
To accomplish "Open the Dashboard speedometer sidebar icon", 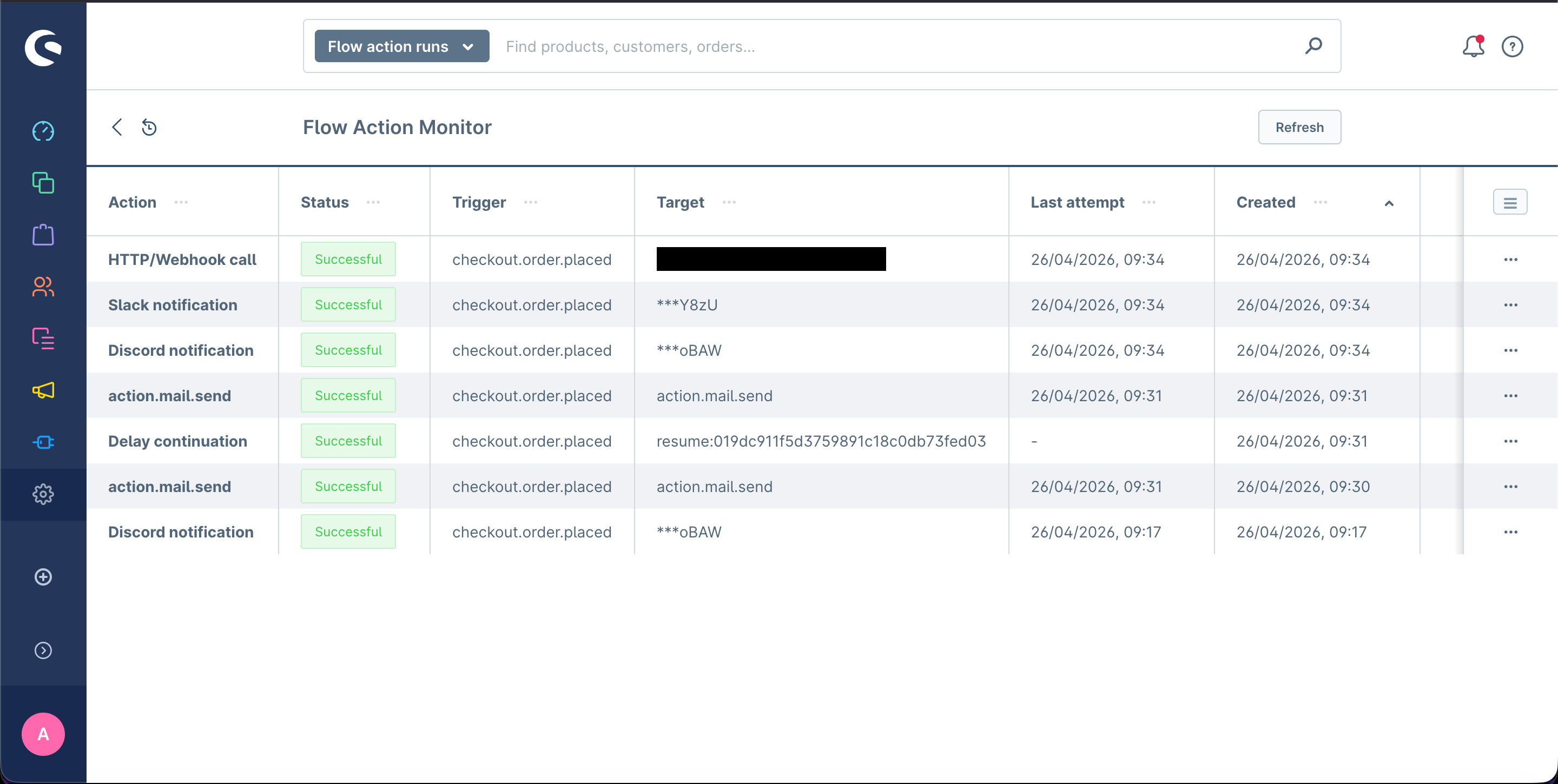I will tap(43, 131).
